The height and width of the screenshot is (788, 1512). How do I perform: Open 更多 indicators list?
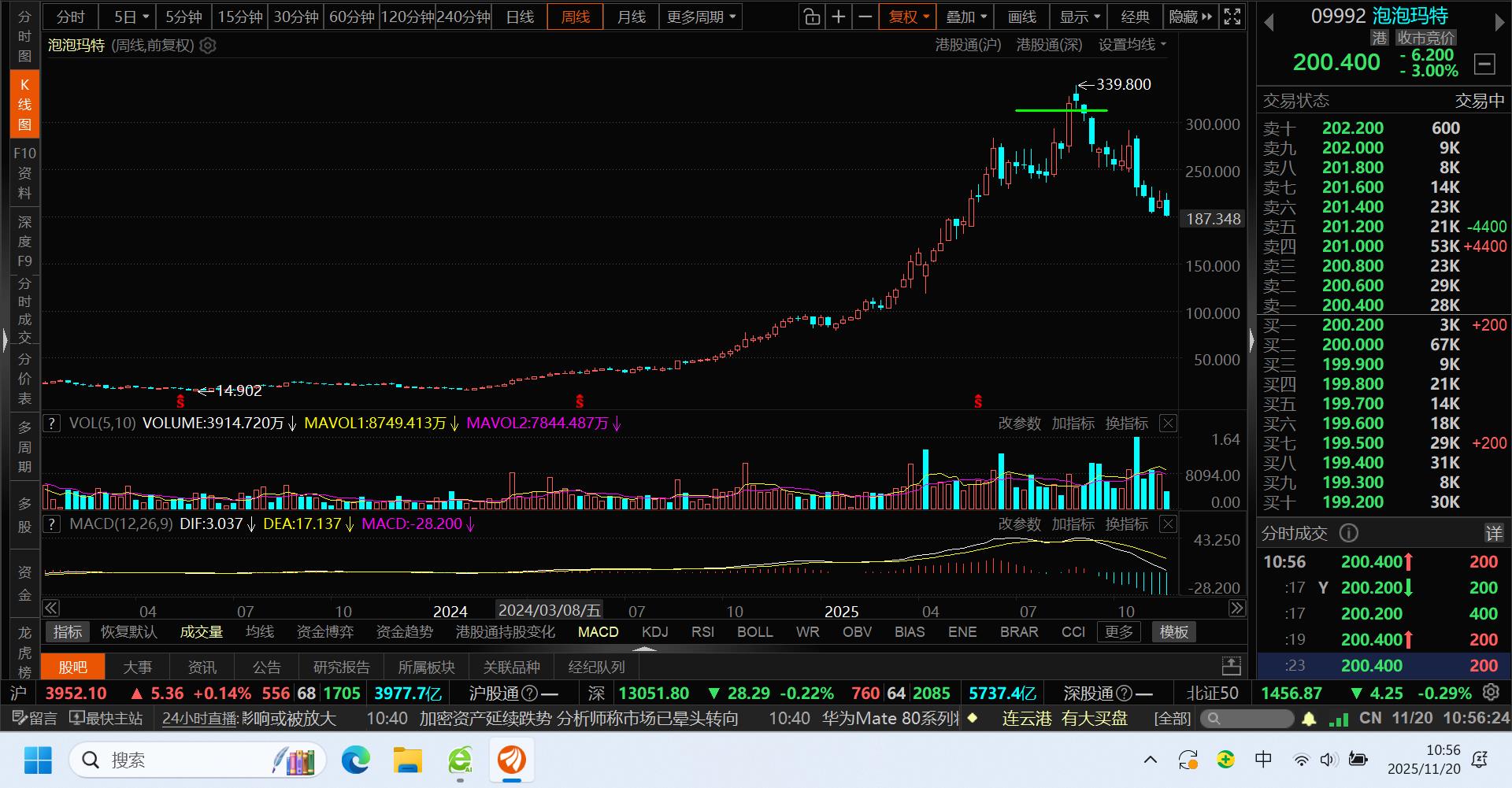(x=1118, y=632)
